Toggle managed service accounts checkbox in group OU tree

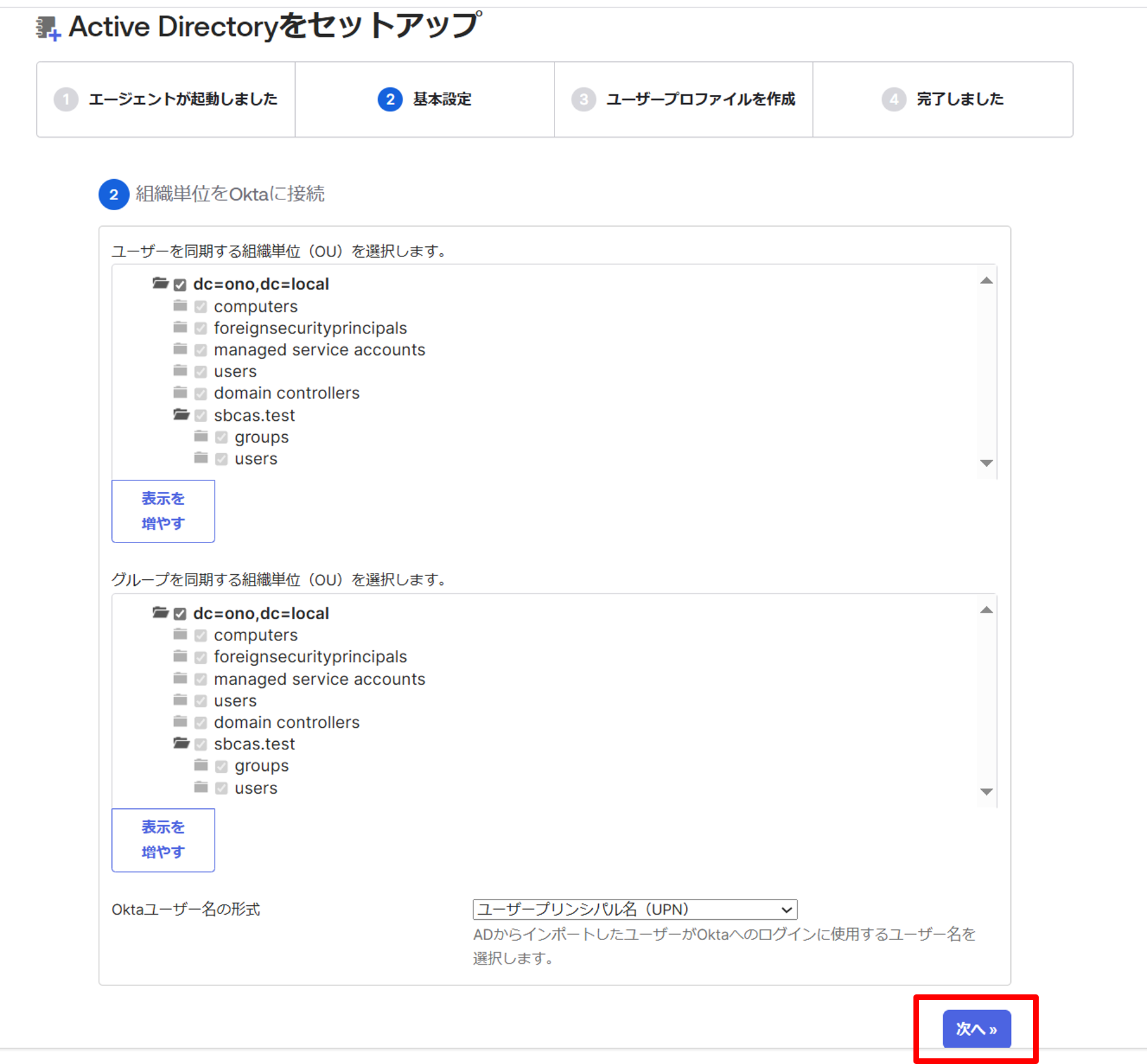click(x=201, y=679)
